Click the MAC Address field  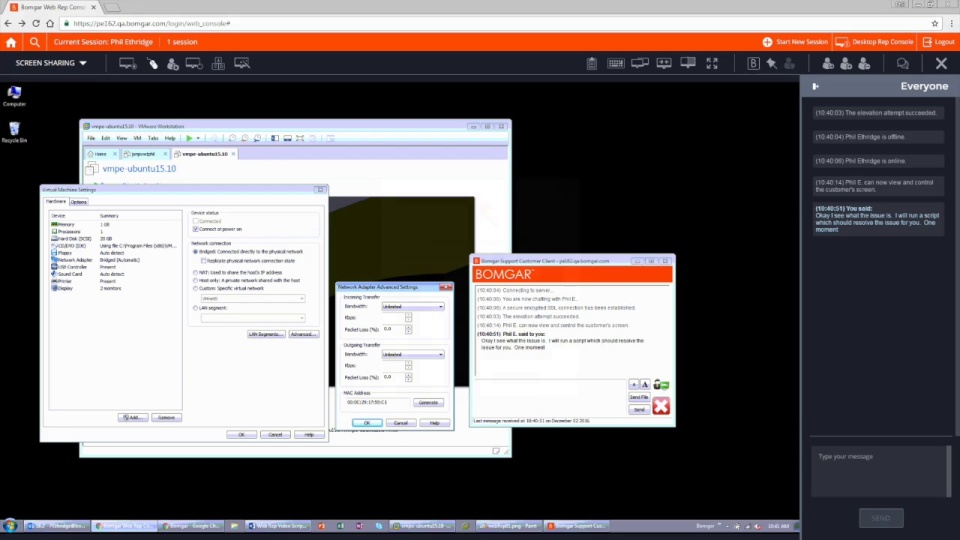pos(377,402)
